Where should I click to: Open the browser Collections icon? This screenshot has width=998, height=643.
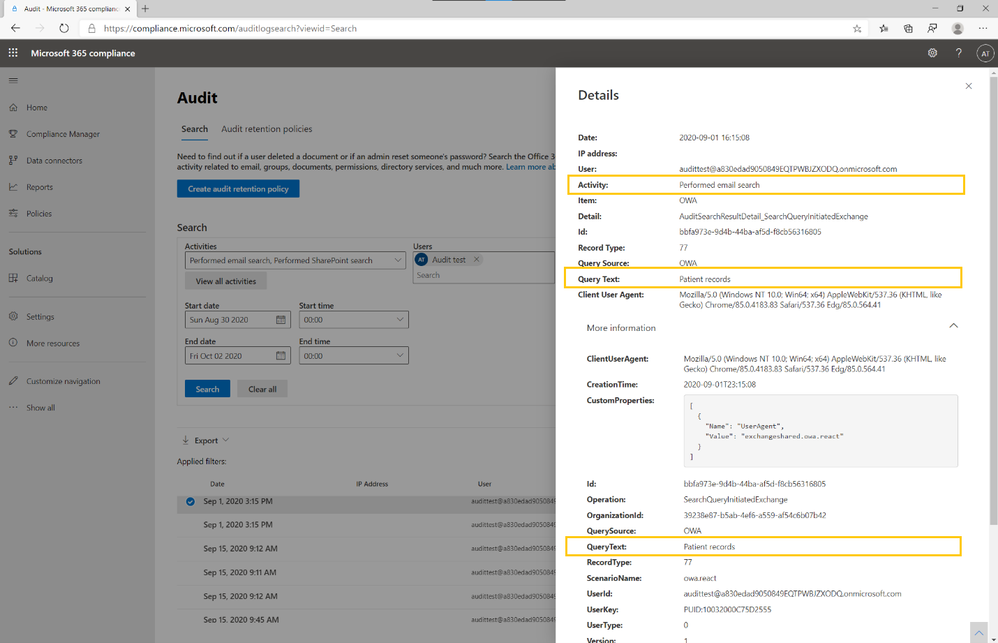pyautogui.click(x=908, y=29)
